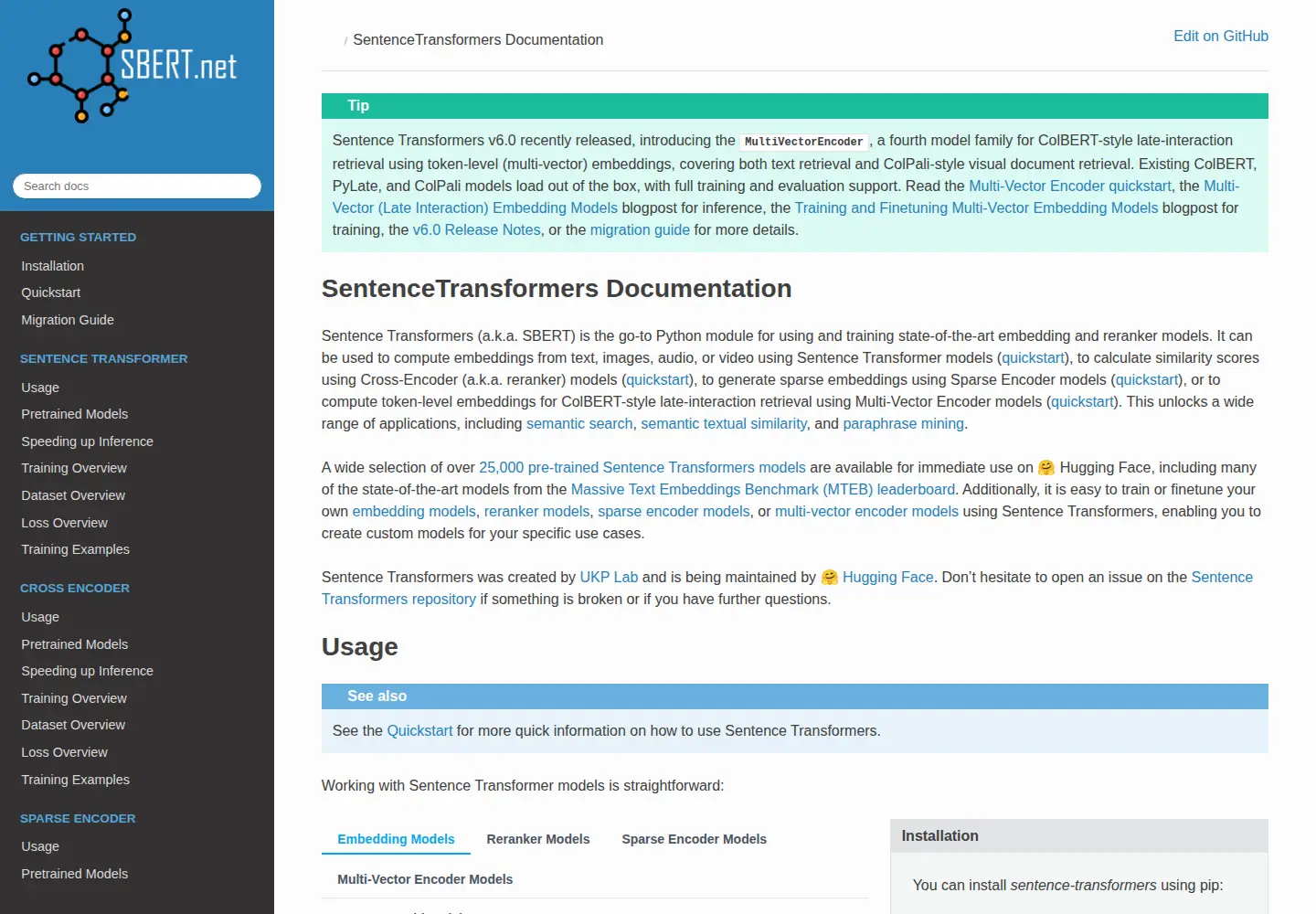The image size is (1316, 914).
Task: Open the MTEB leaderboard link
Action: 763,489
